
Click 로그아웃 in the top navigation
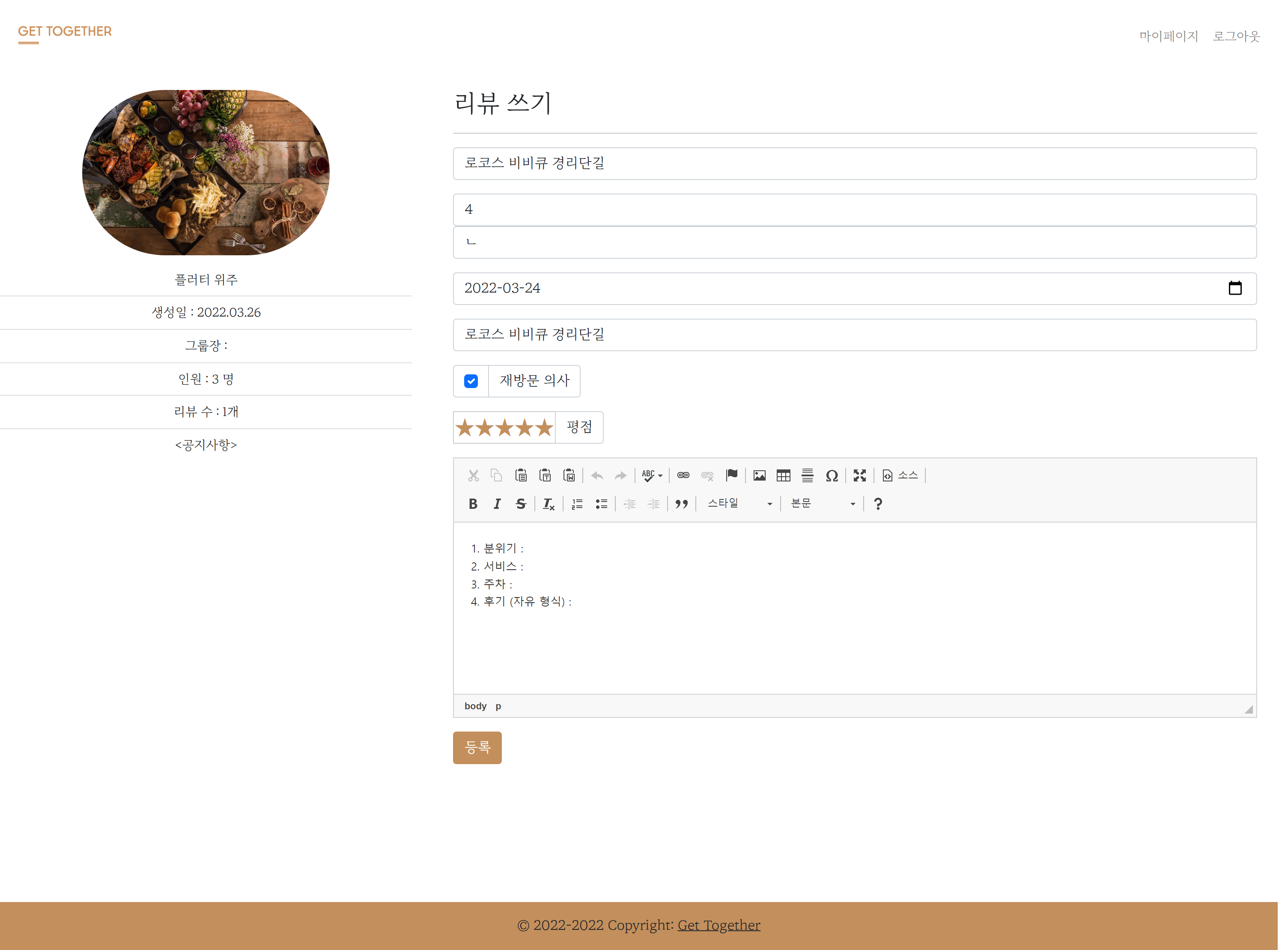pos(1236,36)
